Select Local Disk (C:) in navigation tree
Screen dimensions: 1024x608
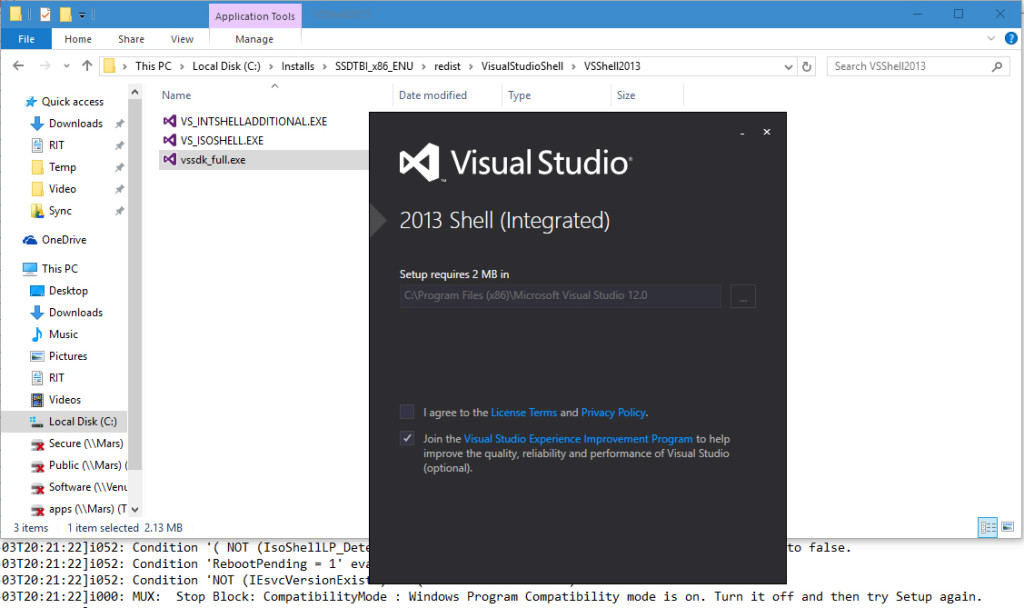click(x=82, y=422)
